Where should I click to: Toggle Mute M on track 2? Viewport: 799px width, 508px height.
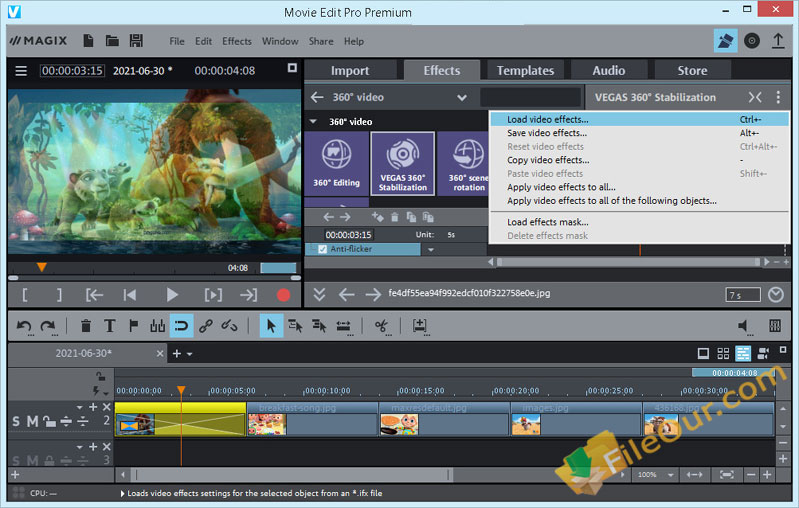click(x=32, y=421)
